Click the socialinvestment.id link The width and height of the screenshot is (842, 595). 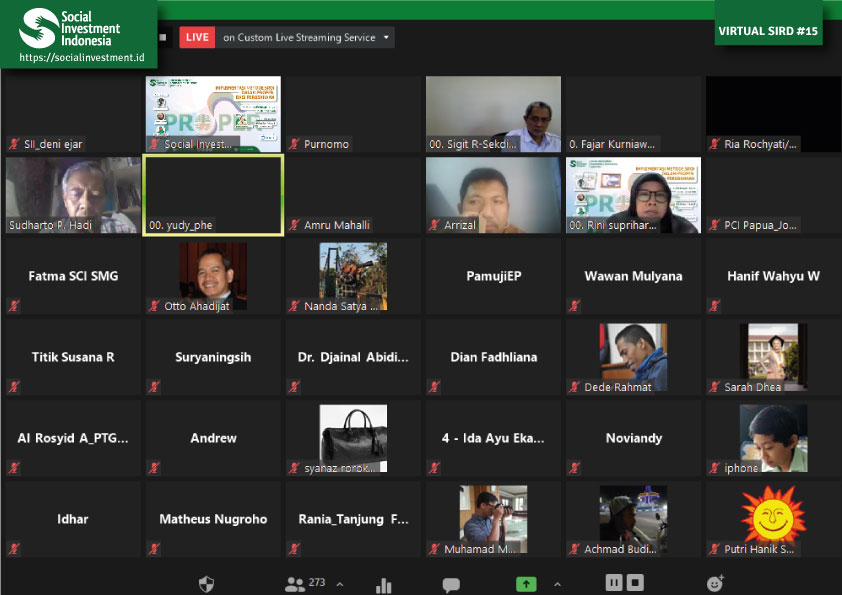pos(82,58)
